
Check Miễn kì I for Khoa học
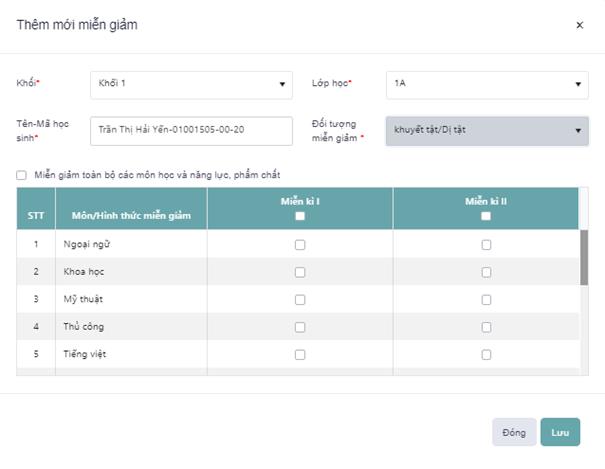pos(299,272)
